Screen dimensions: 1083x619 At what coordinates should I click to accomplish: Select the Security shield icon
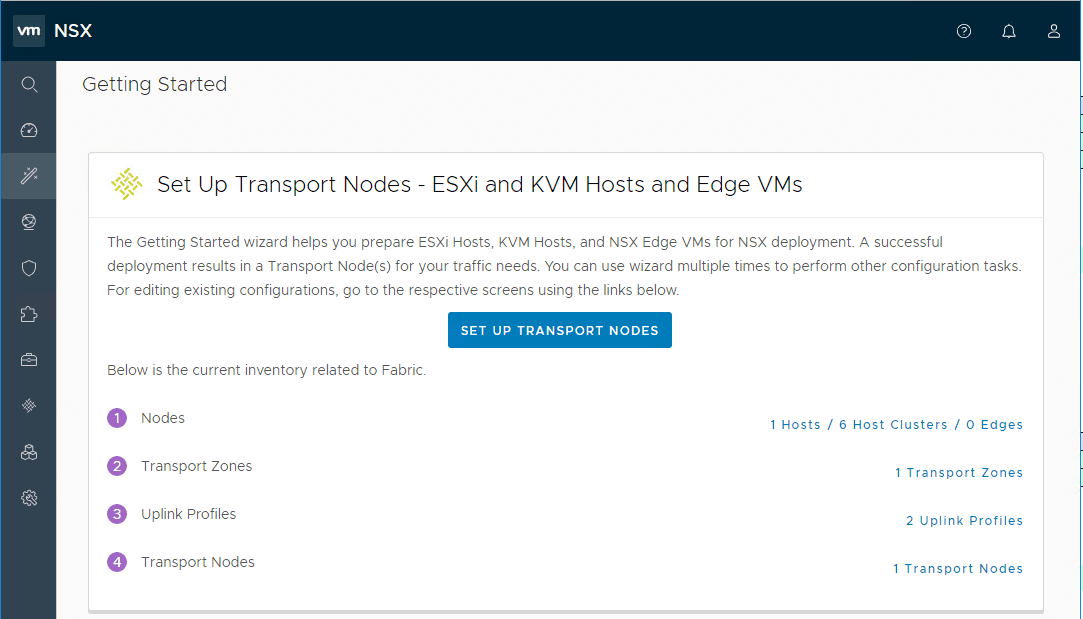tap(29, 267)
